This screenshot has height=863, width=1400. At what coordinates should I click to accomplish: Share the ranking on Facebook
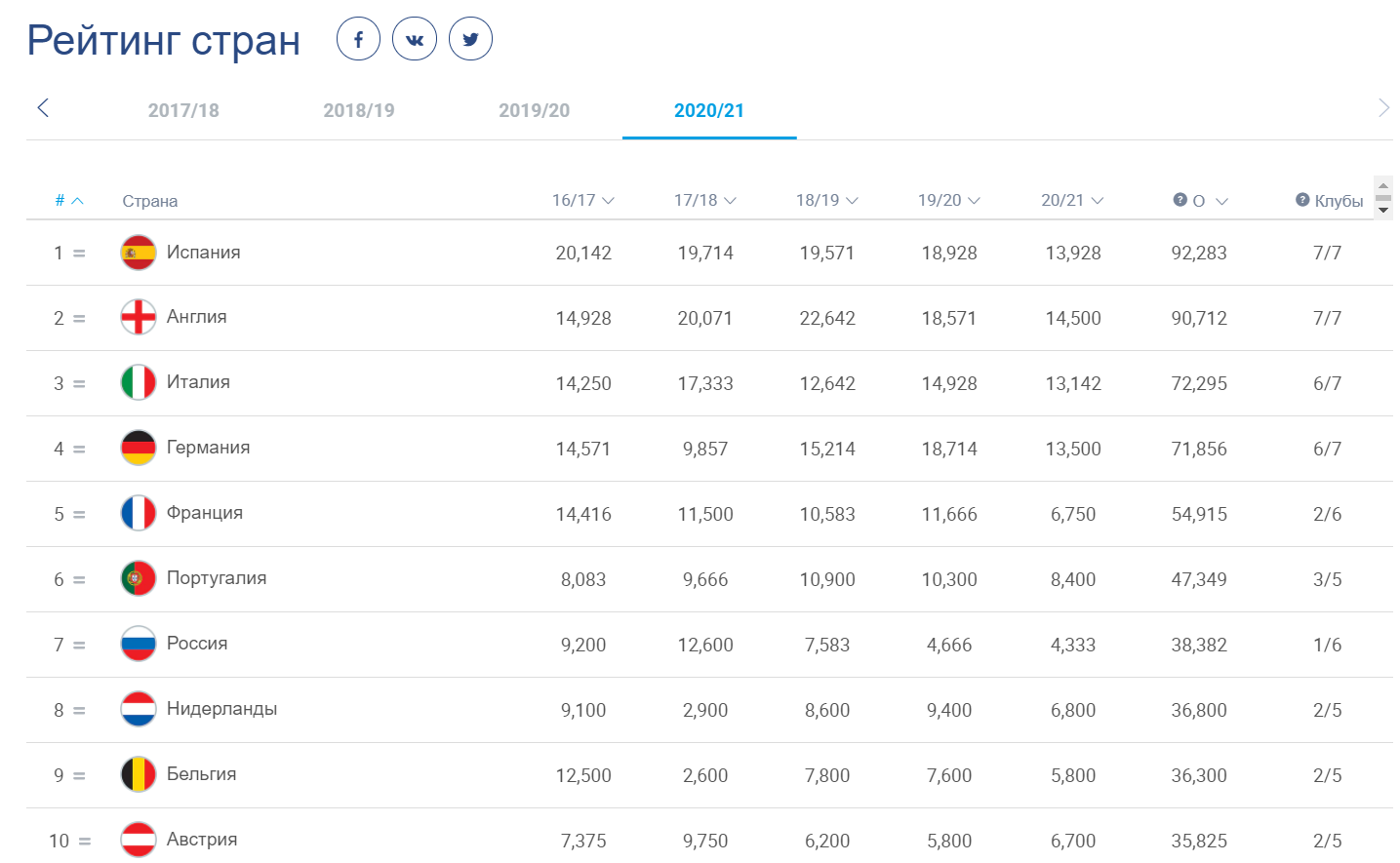coord(358,39)
